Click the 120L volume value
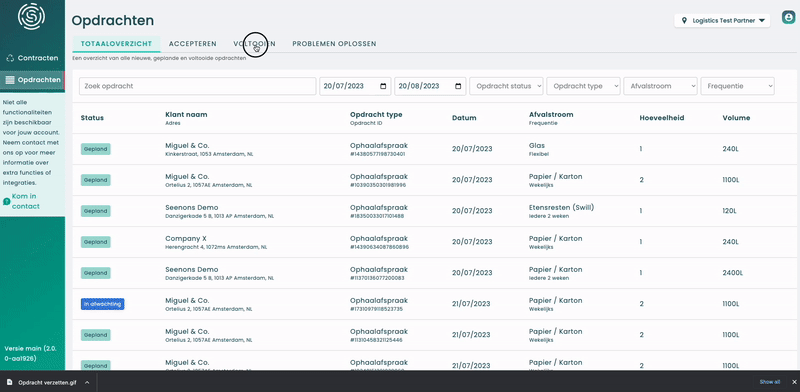Viewport: 800px width, 392px height. pyautogui.click(x=730, y=211)
